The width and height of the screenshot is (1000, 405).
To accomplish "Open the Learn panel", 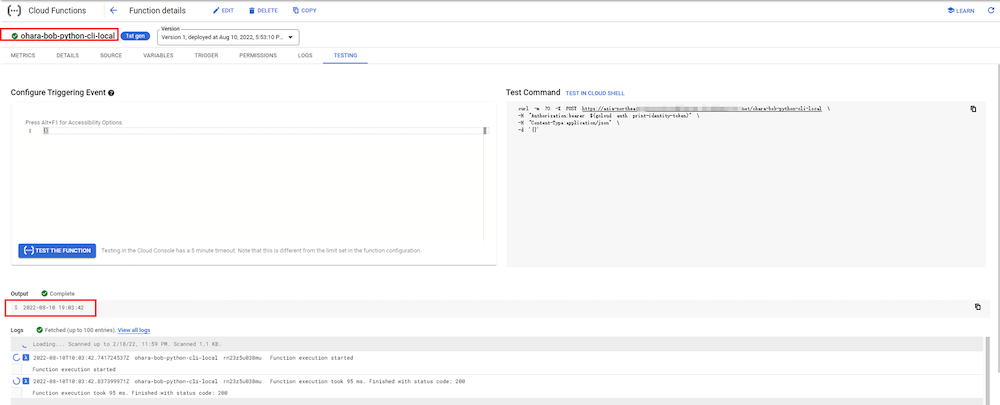I will tap(961, 10).
